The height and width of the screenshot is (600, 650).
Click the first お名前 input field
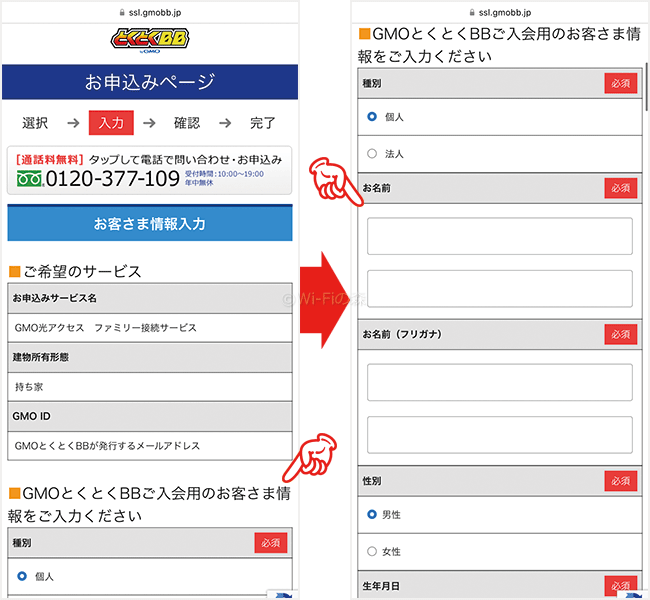coord(500,236)
